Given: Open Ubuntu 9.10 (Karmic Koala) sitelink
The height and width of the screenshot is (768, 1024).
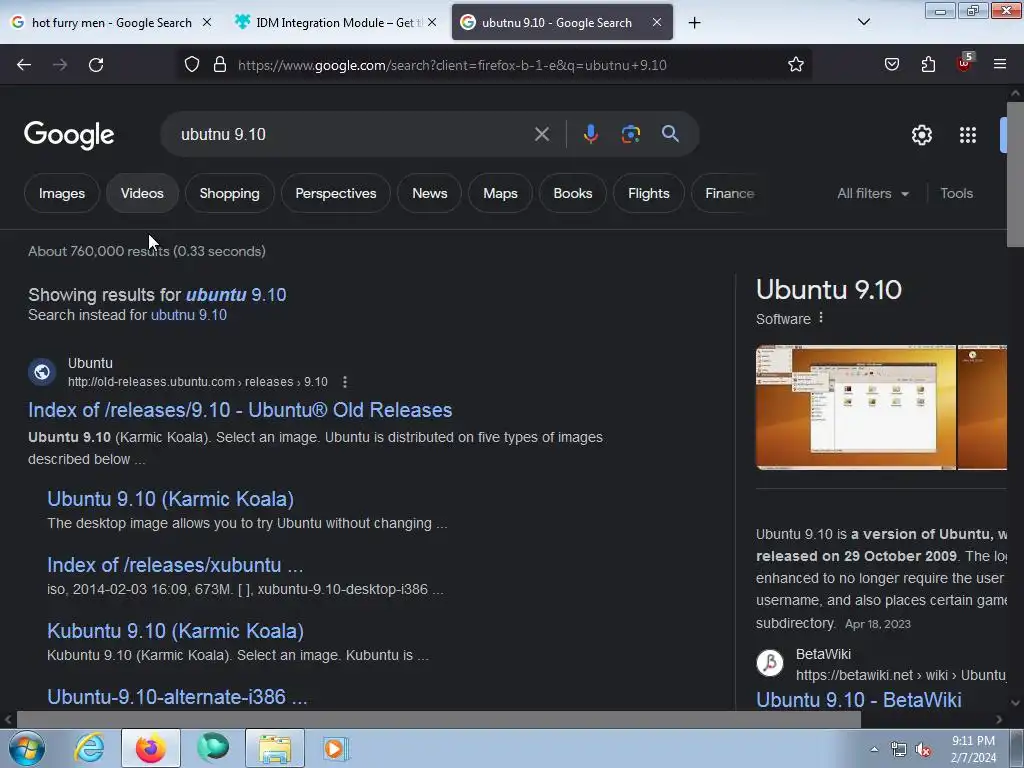Looking at the screenshot, I should (170, 499).
